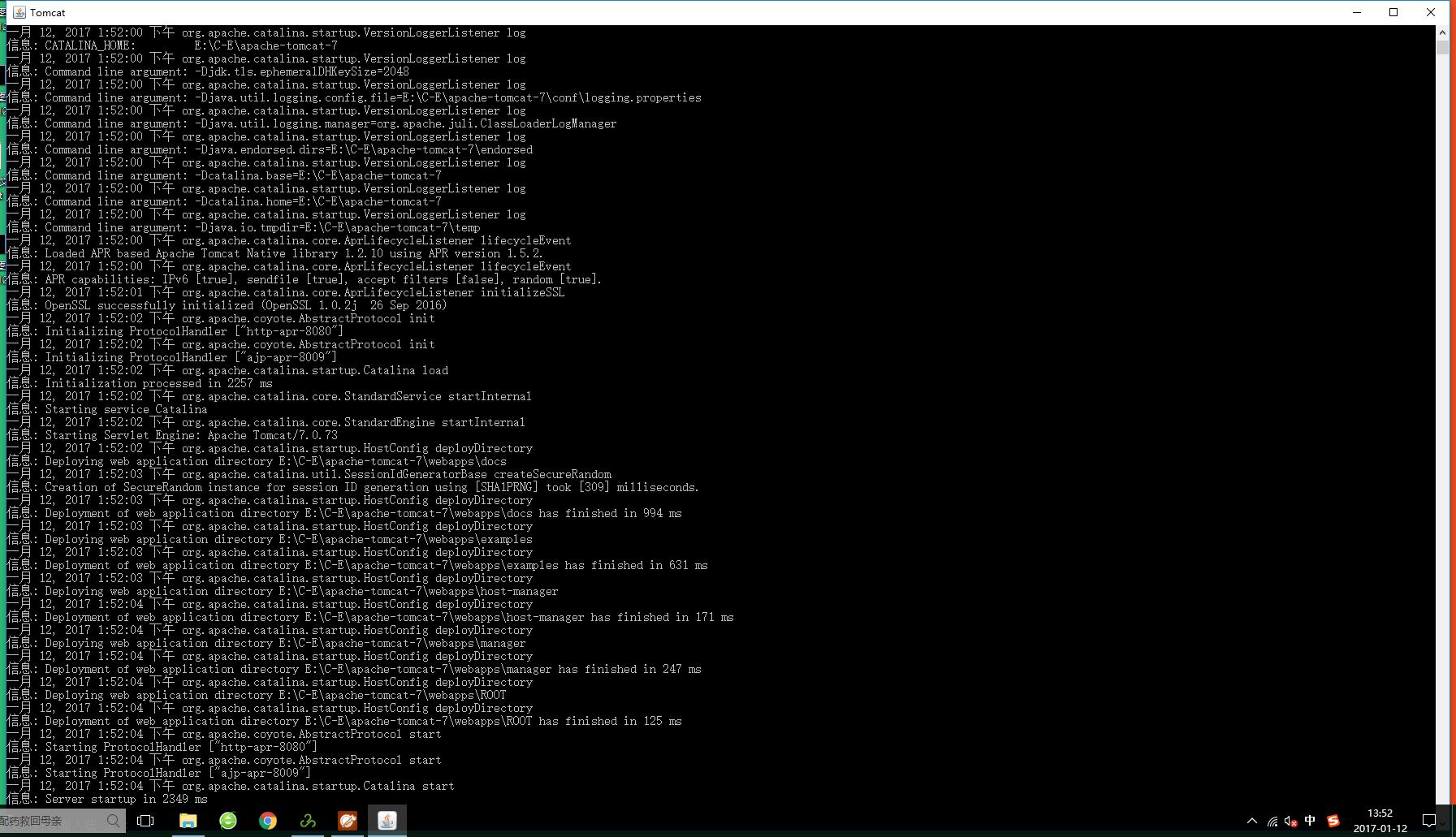Image resolution: width=1456 pixels, height=837 pixels.
Task: Open the Sogou input method tray icon
Action: coord(1333,821)
